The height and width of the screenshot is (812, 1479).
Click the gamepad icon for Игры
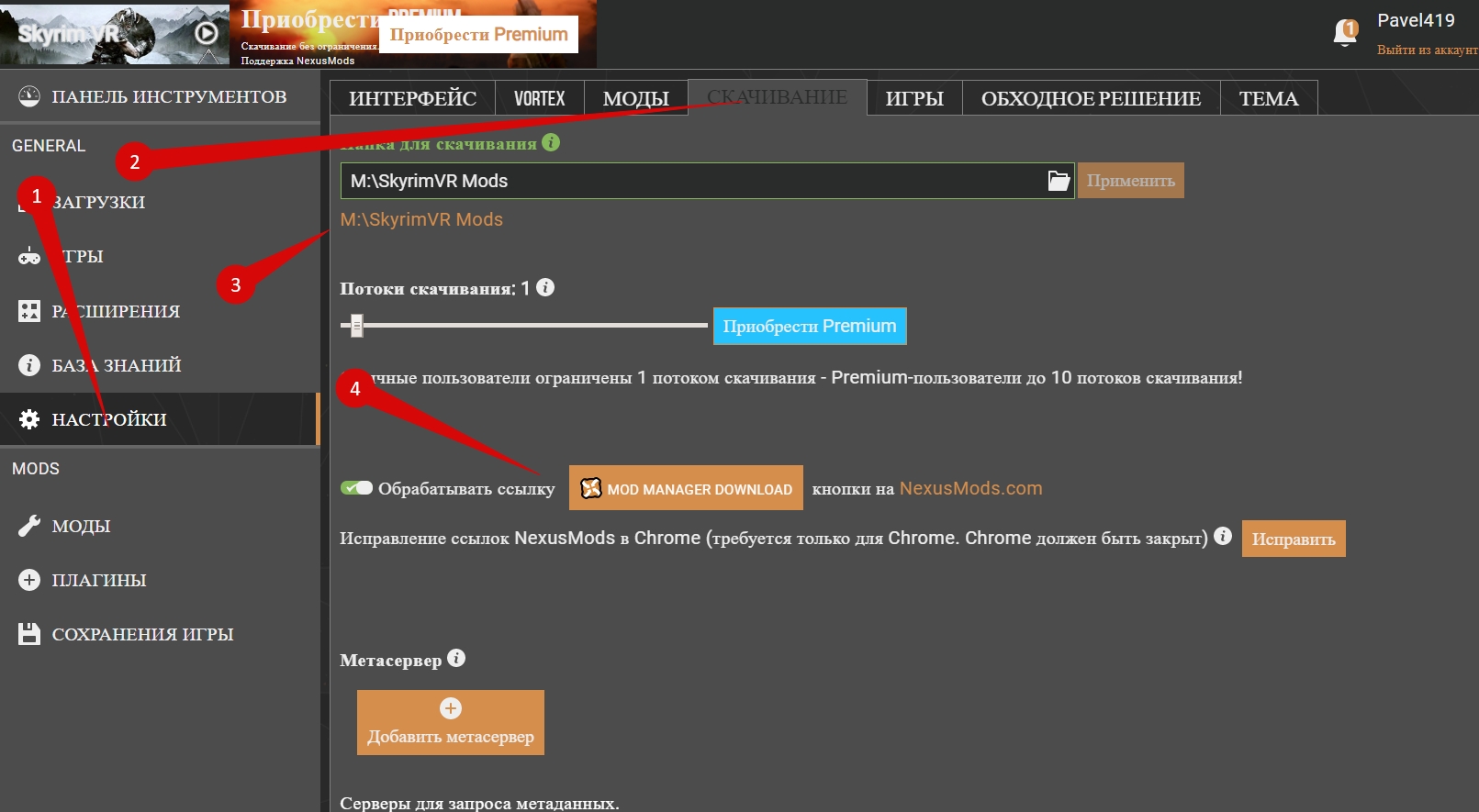[x=29, y=256]
